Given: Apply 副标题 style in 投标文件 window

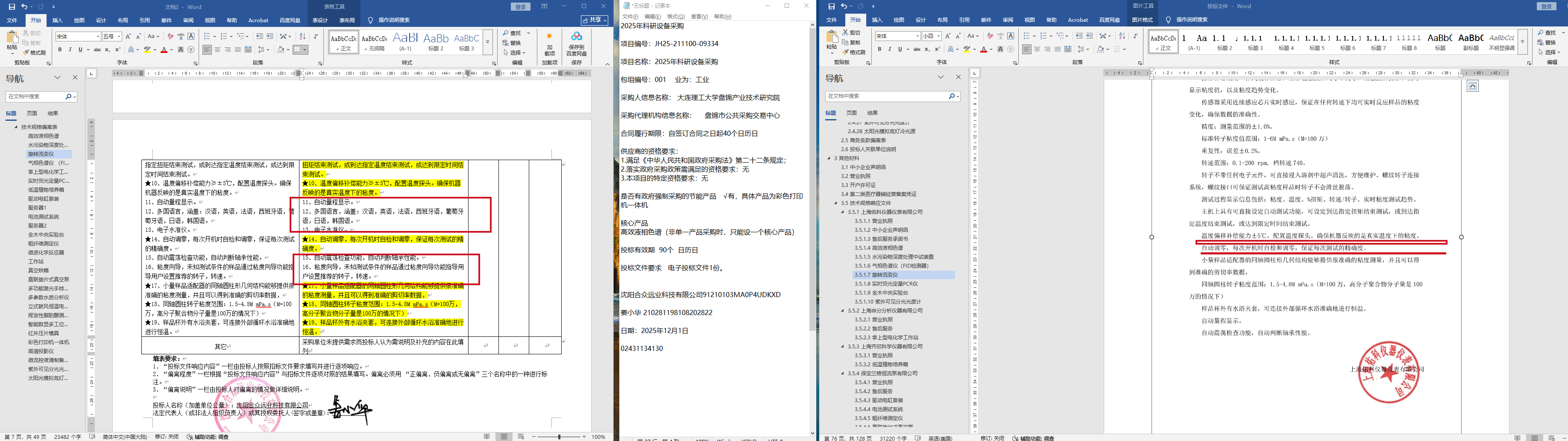Looking at the screenshot, I should (x=1471, y=41).
